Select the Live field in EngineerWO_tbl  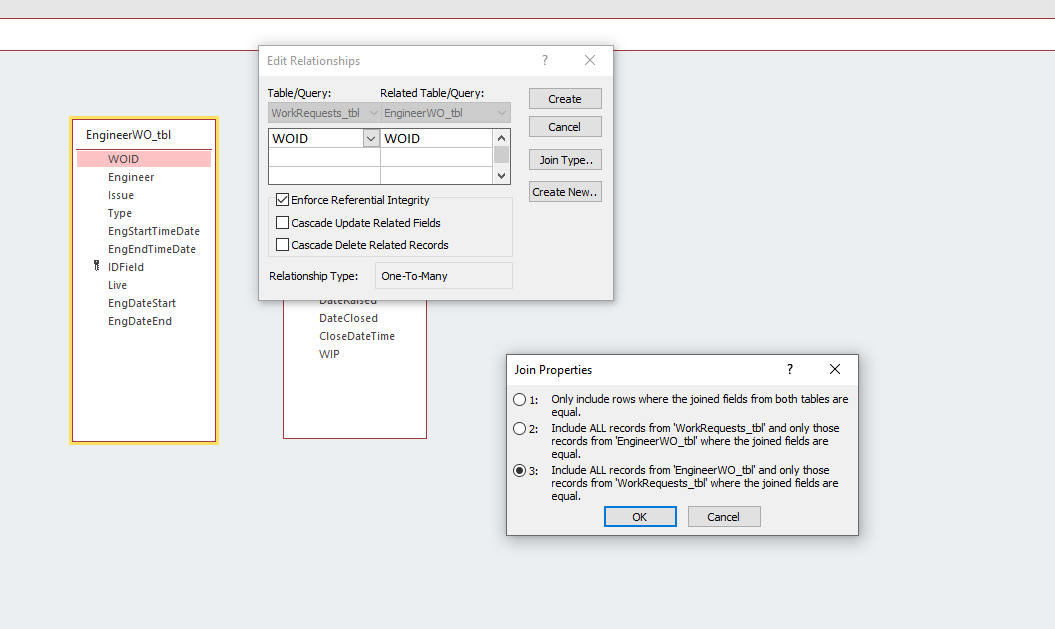coord(117,285)
